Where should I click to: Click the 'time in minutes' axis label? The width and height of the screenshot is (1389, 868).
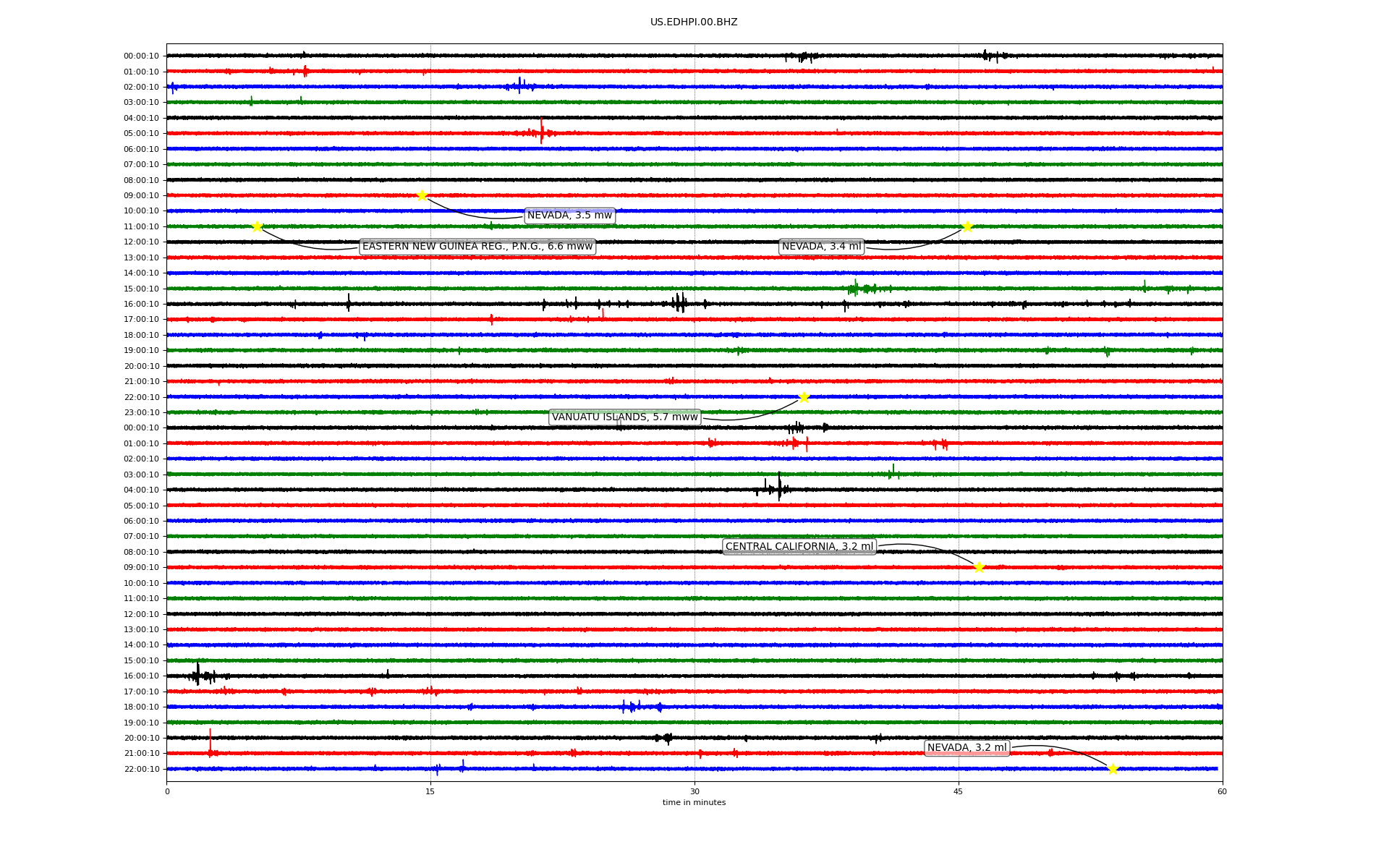tap(694, 802)
